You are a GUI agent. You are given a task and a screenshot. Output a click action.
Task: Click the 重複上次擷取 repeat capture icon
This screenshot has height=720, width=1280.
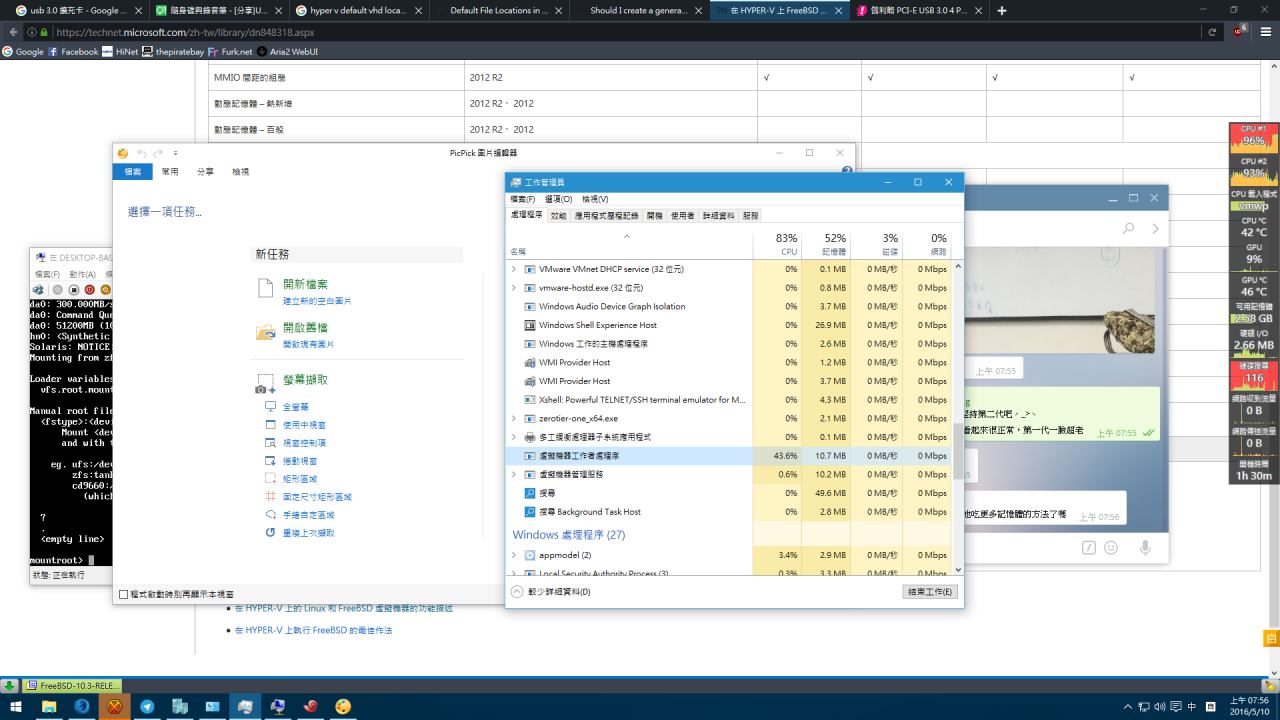(270, 533)
